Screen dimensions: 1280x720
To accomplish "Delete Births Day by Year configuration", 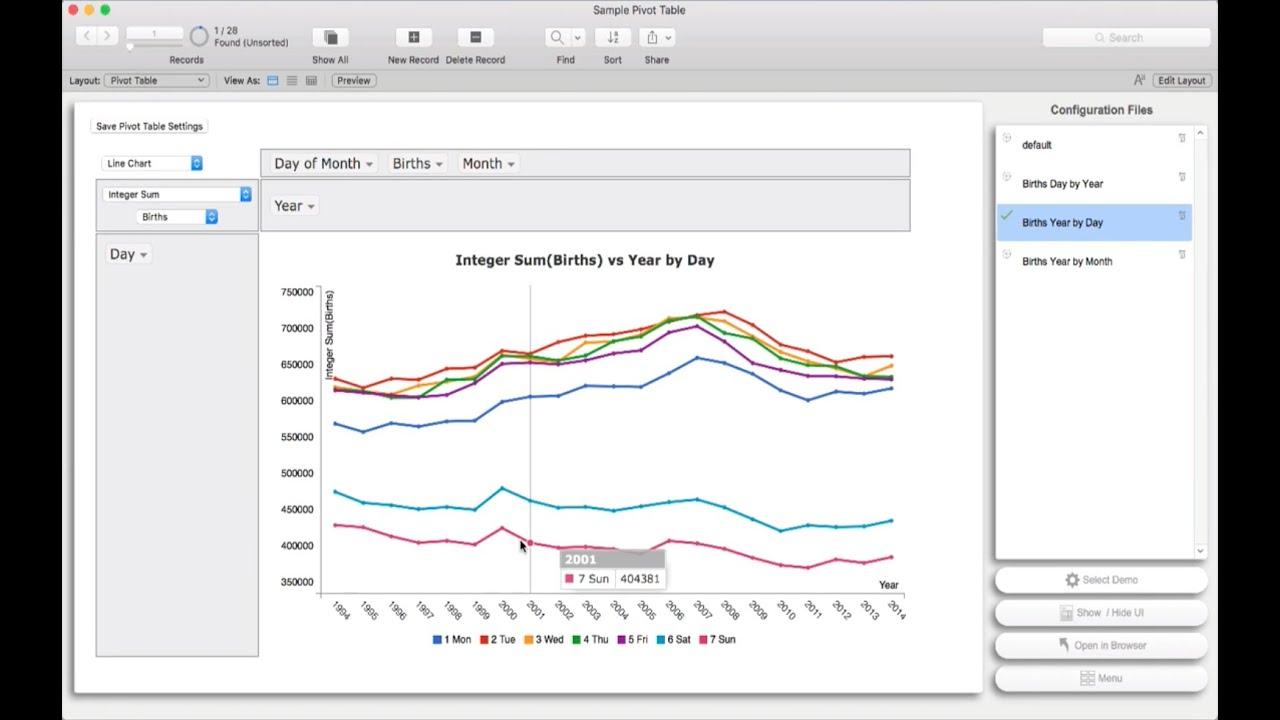I will (1182, 177).
